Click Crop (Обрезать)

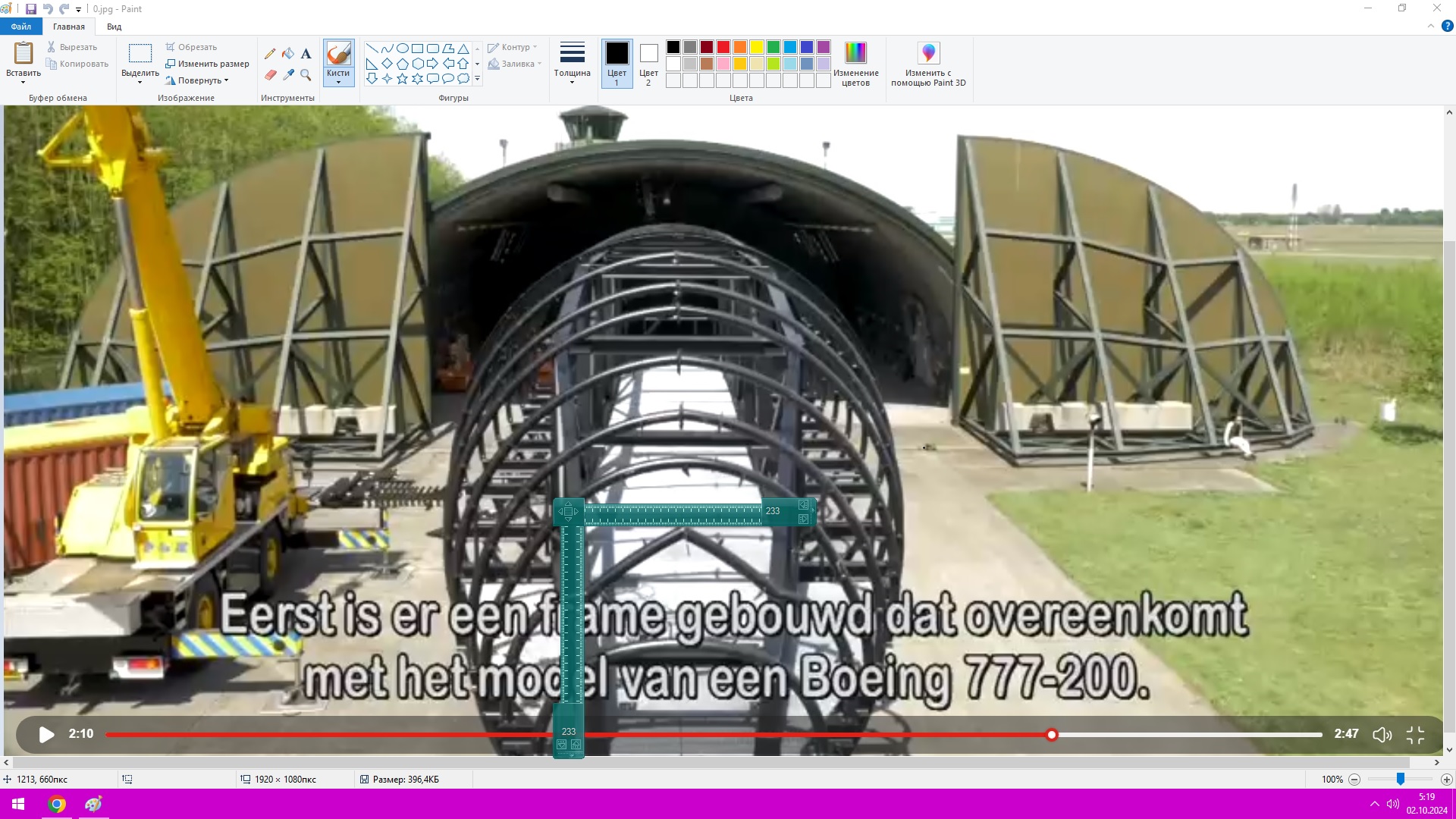(x=192, y=47)
